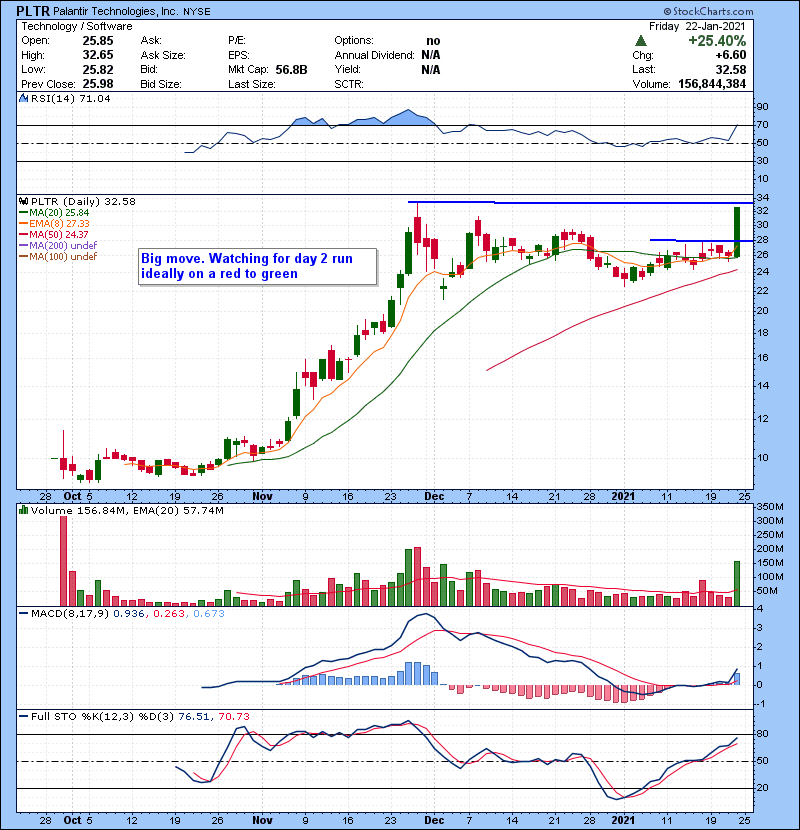Click the Friday 22-Jan-2021 date
The width and height of the screenshot is (800, 830).
click(x=697, y=26)
